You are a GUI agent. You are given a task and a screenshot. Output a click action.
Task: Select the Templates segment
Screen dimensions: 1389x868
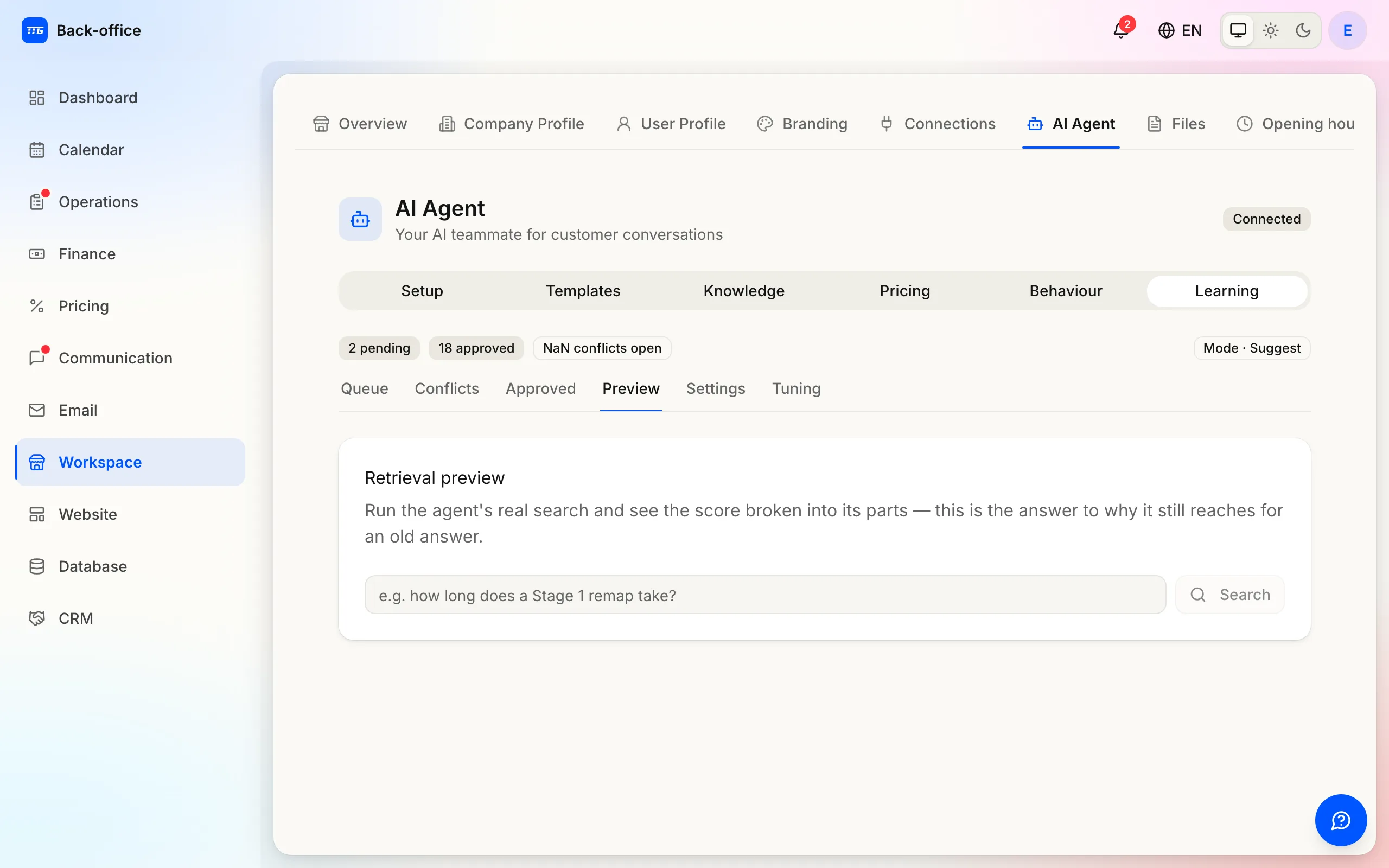click(x=583, y=291)
